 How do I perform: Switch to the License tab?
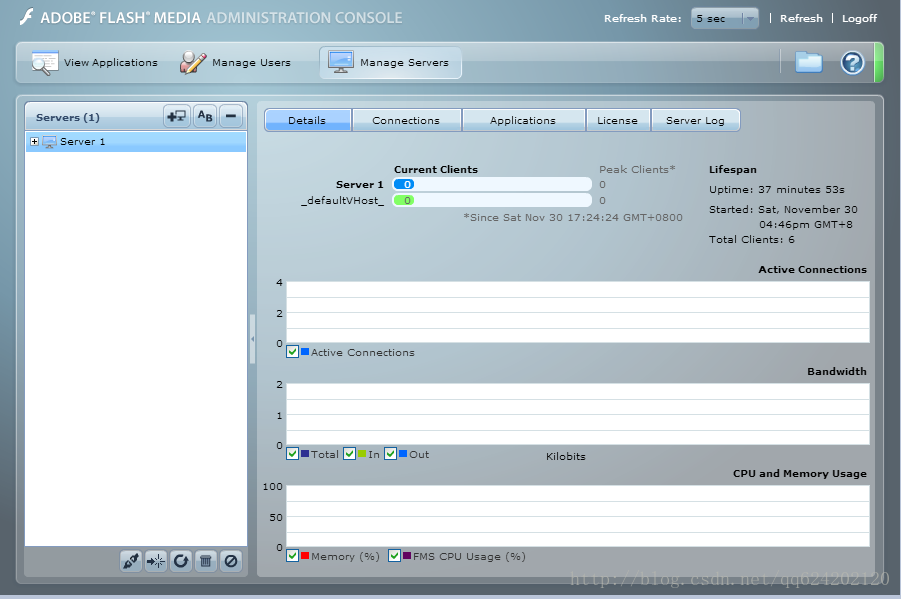[618, 120]
